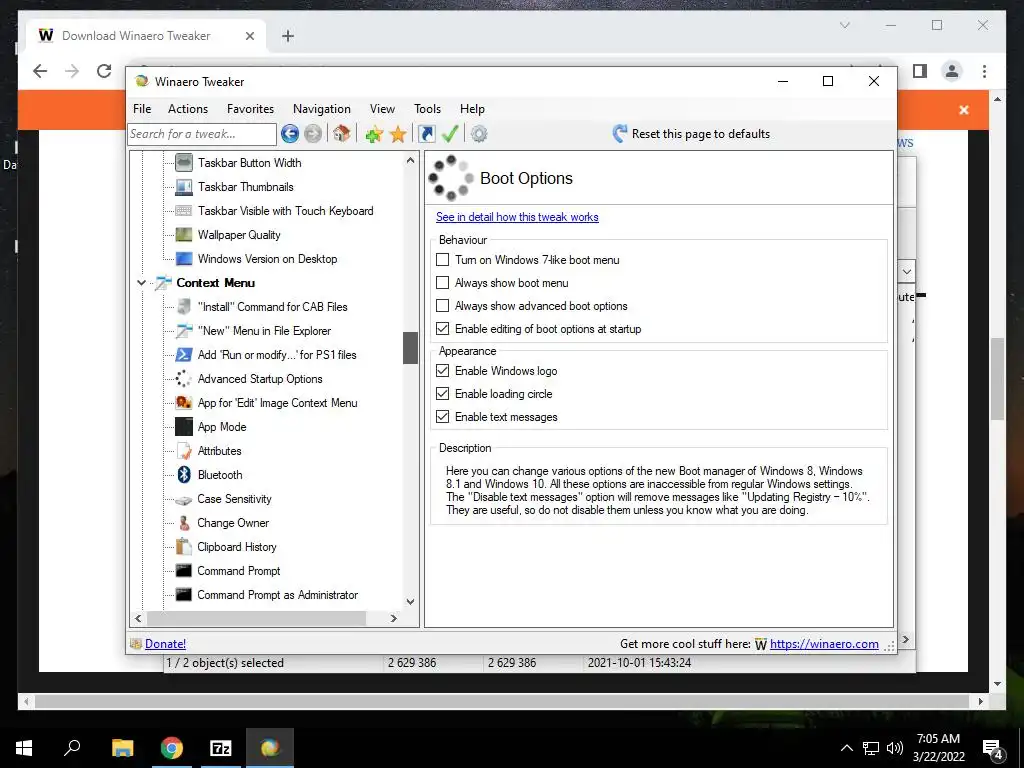The width and height of the screenshot is (1024, 768).
Task: Reload the Chrome page
Action: [x=104, y=71]
